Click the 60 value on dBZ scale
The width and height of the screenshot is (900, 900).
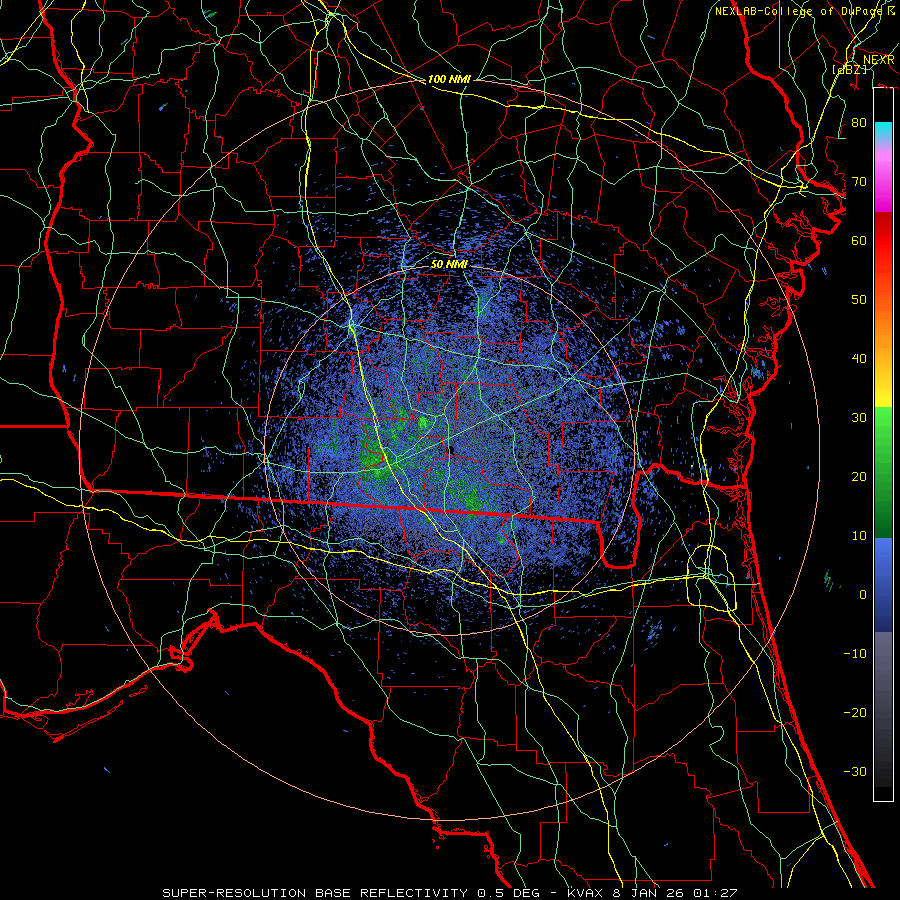pos(859,240)
